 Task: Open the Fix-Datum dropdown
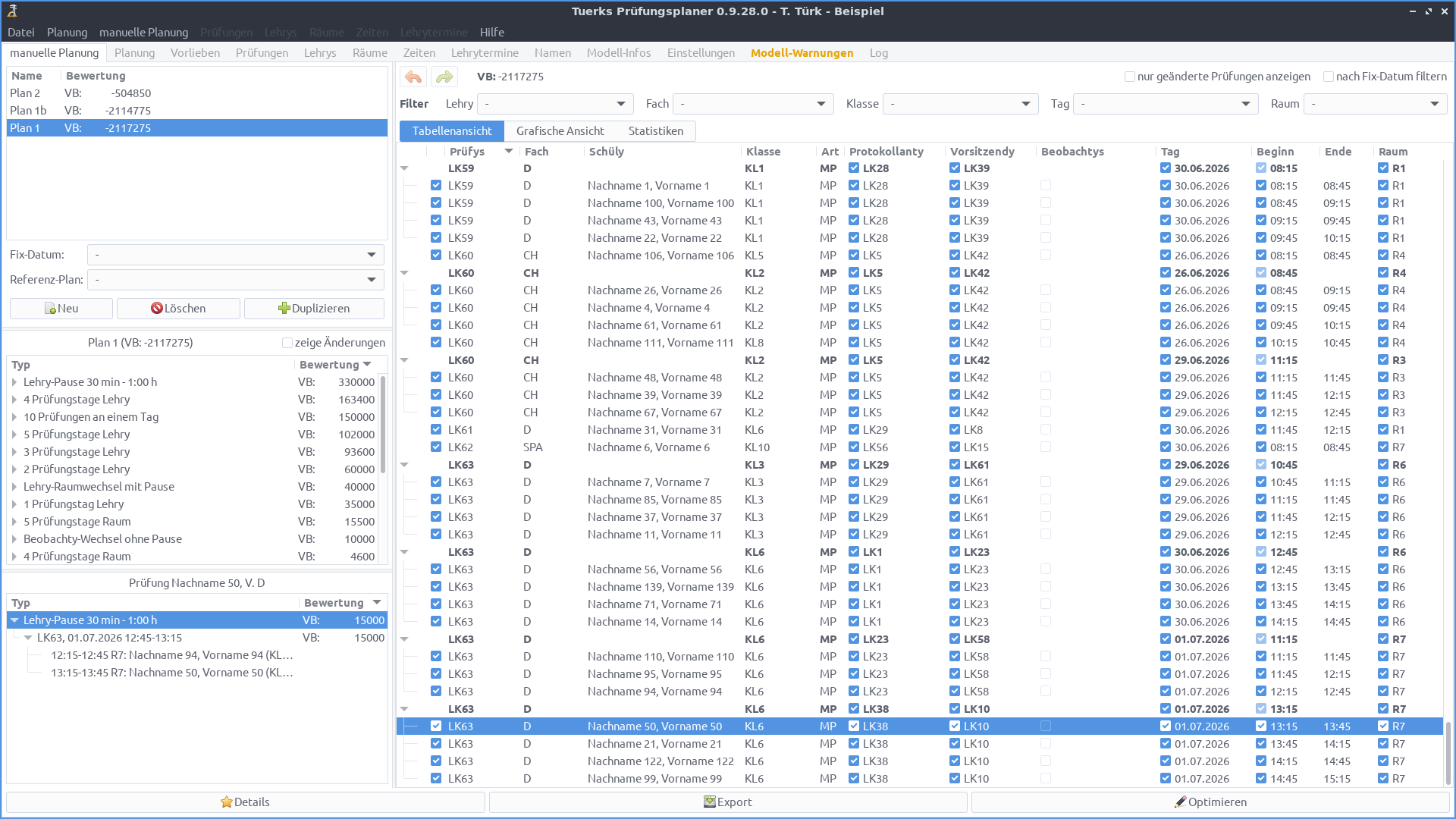point(235,255)
